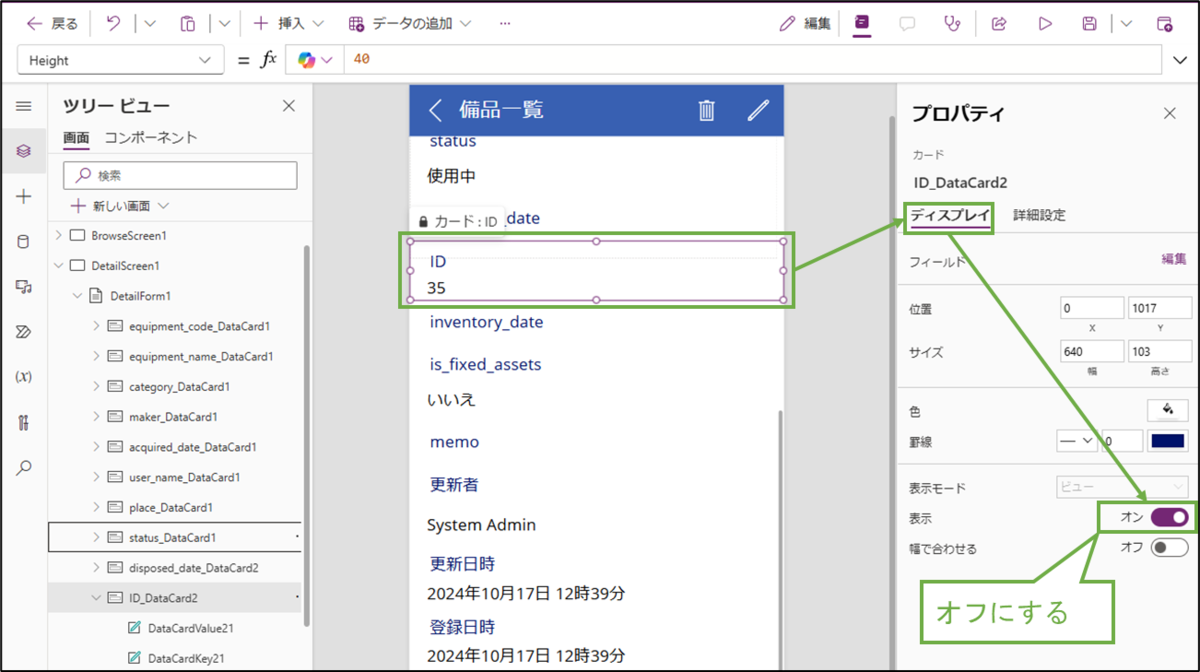Expand BrowseScreen1 in the tree
The width and height of the screenshot is (1200, 672).
pos(58,236)
